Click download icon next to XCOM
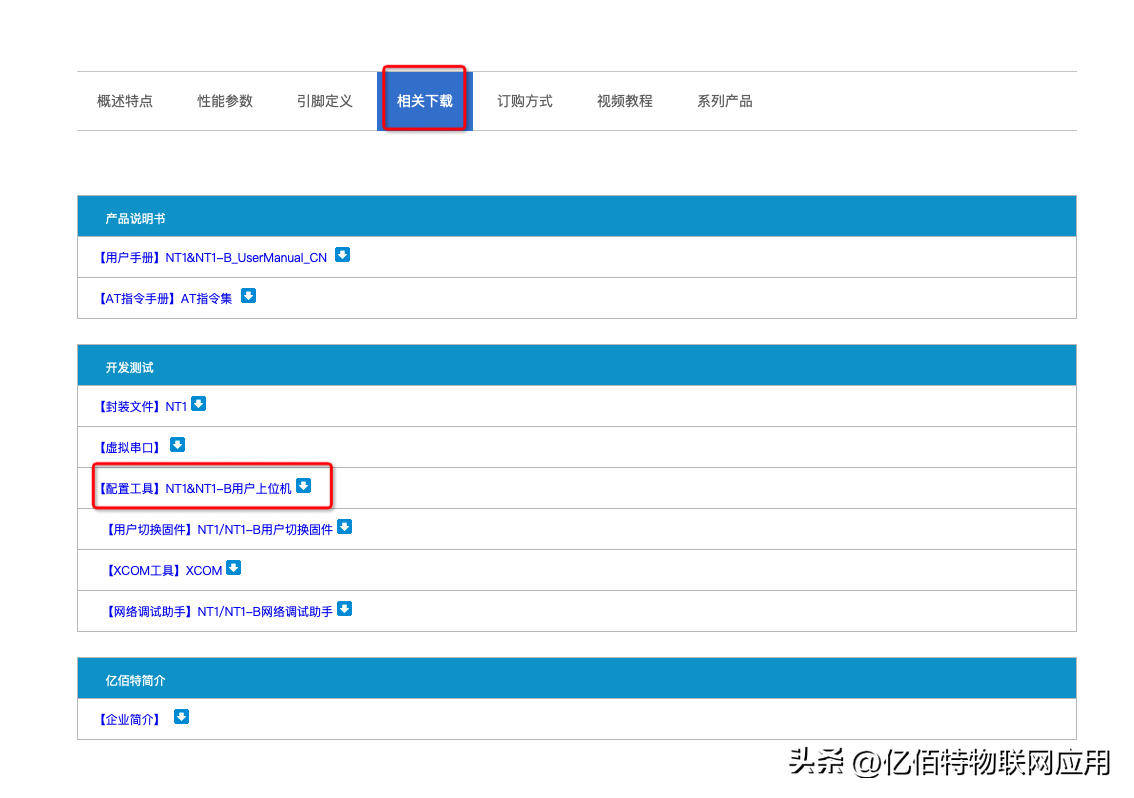The height and width of the screenshot is (798, 1134). 233,568
